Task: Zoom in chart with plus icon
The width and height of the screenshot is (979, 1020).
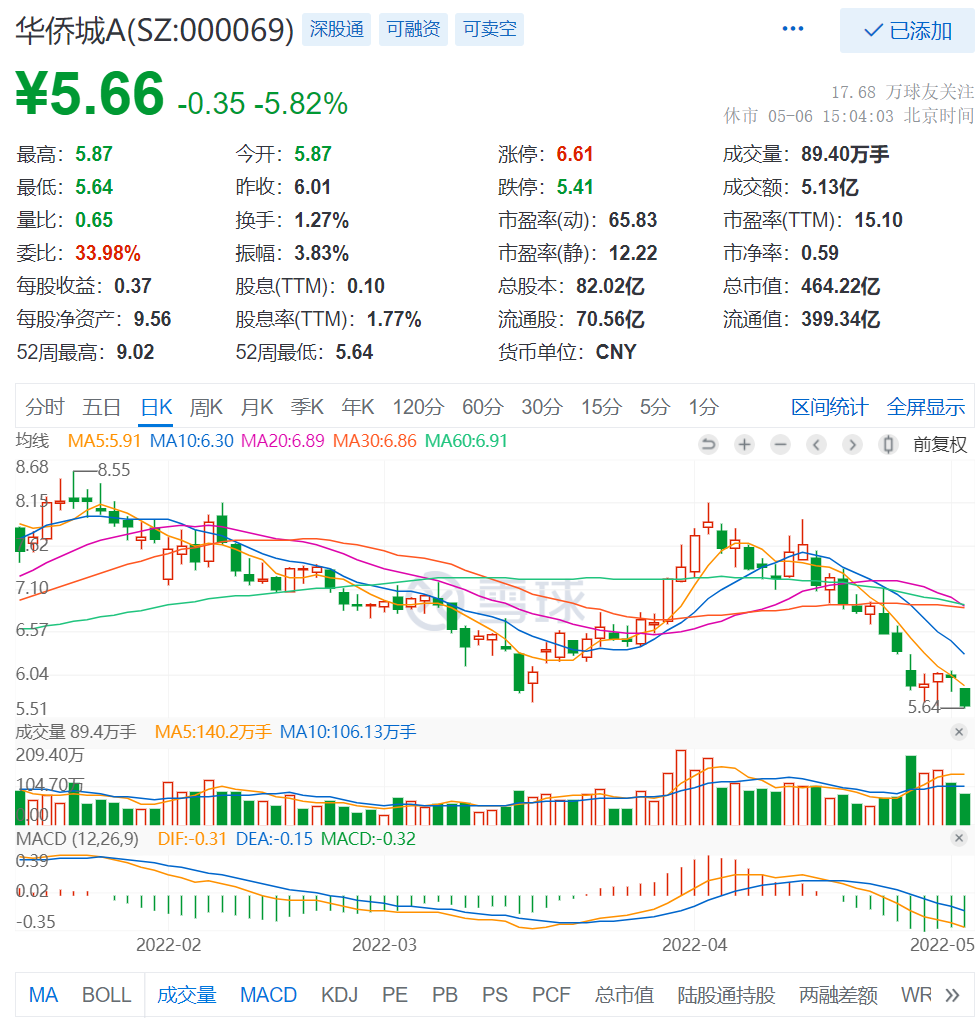Action: pos(744,445)
